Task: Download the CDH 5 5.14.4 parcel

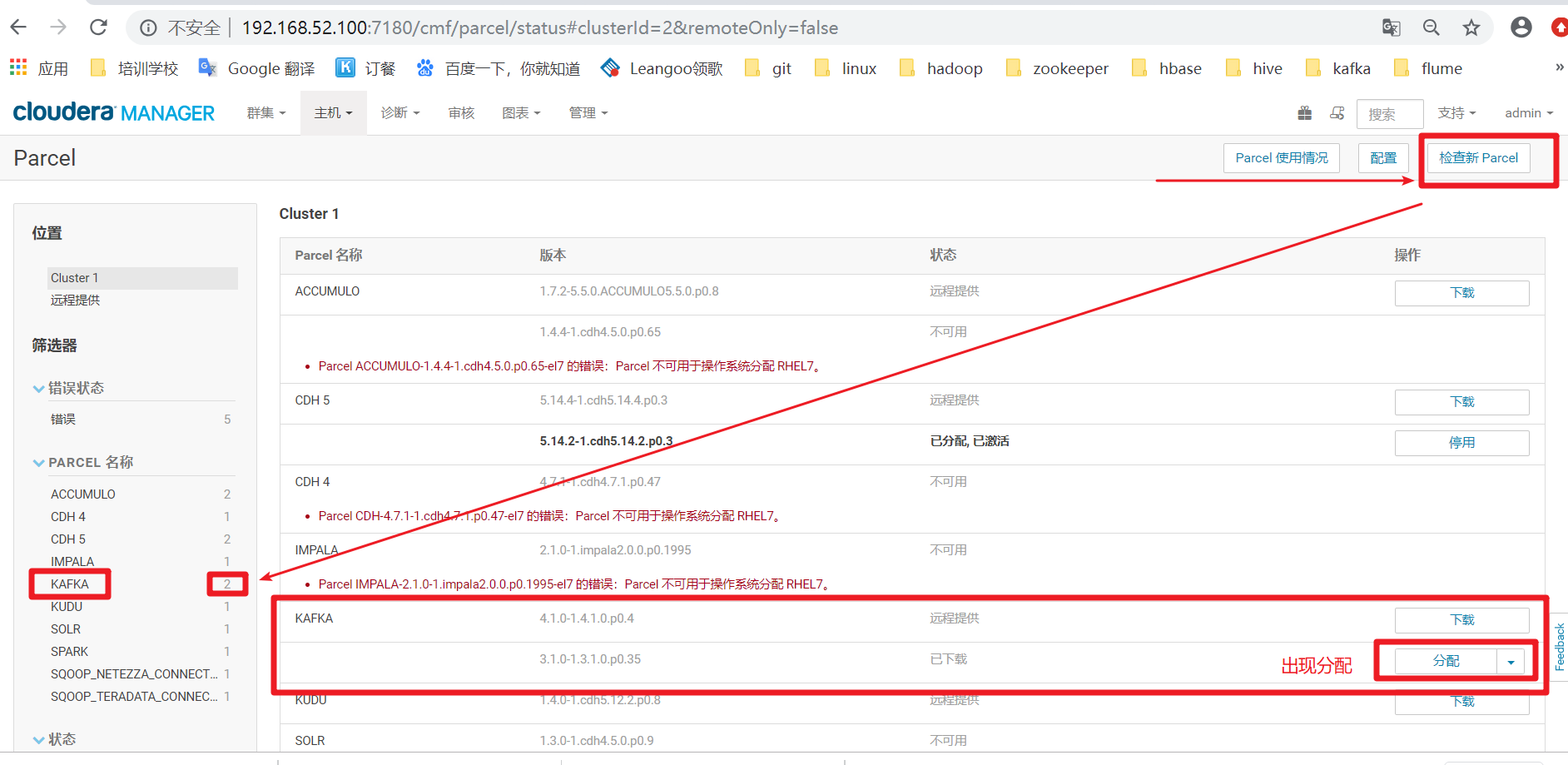Action: 1462,402
